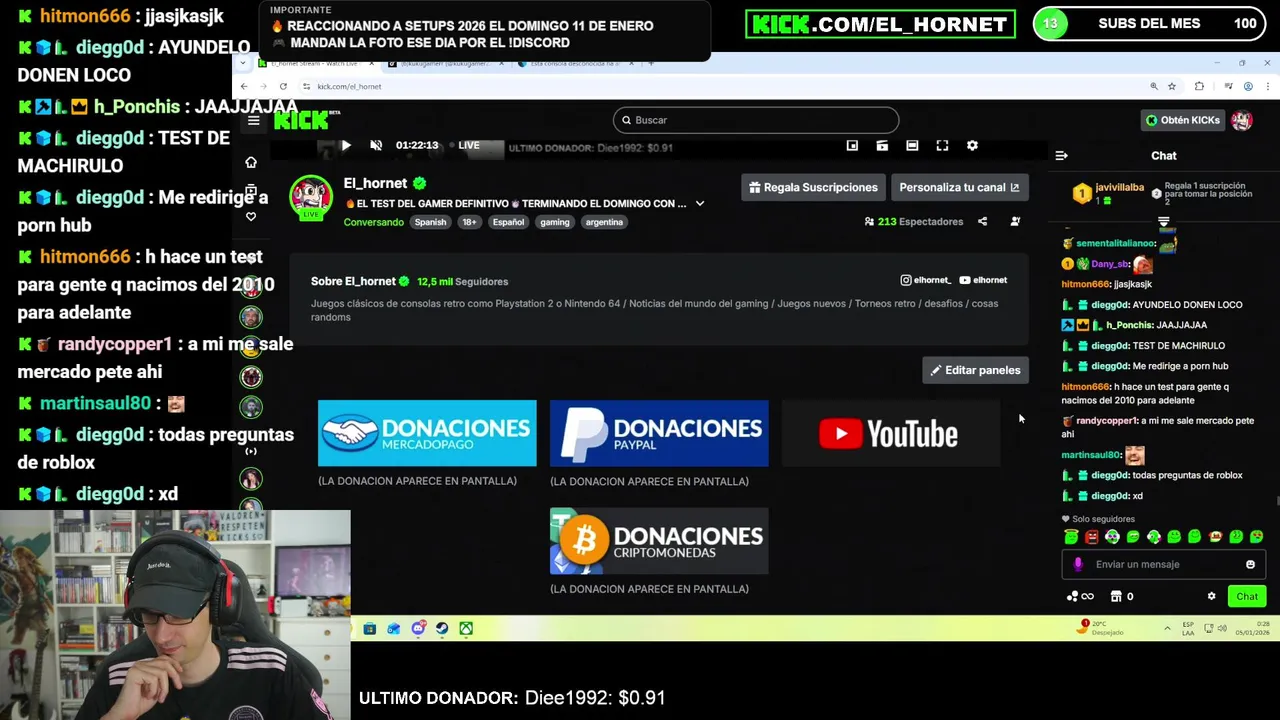This screenshot has height=720, width=1280.
Task: Play the stream with player play button
Action: pos(346,146)
